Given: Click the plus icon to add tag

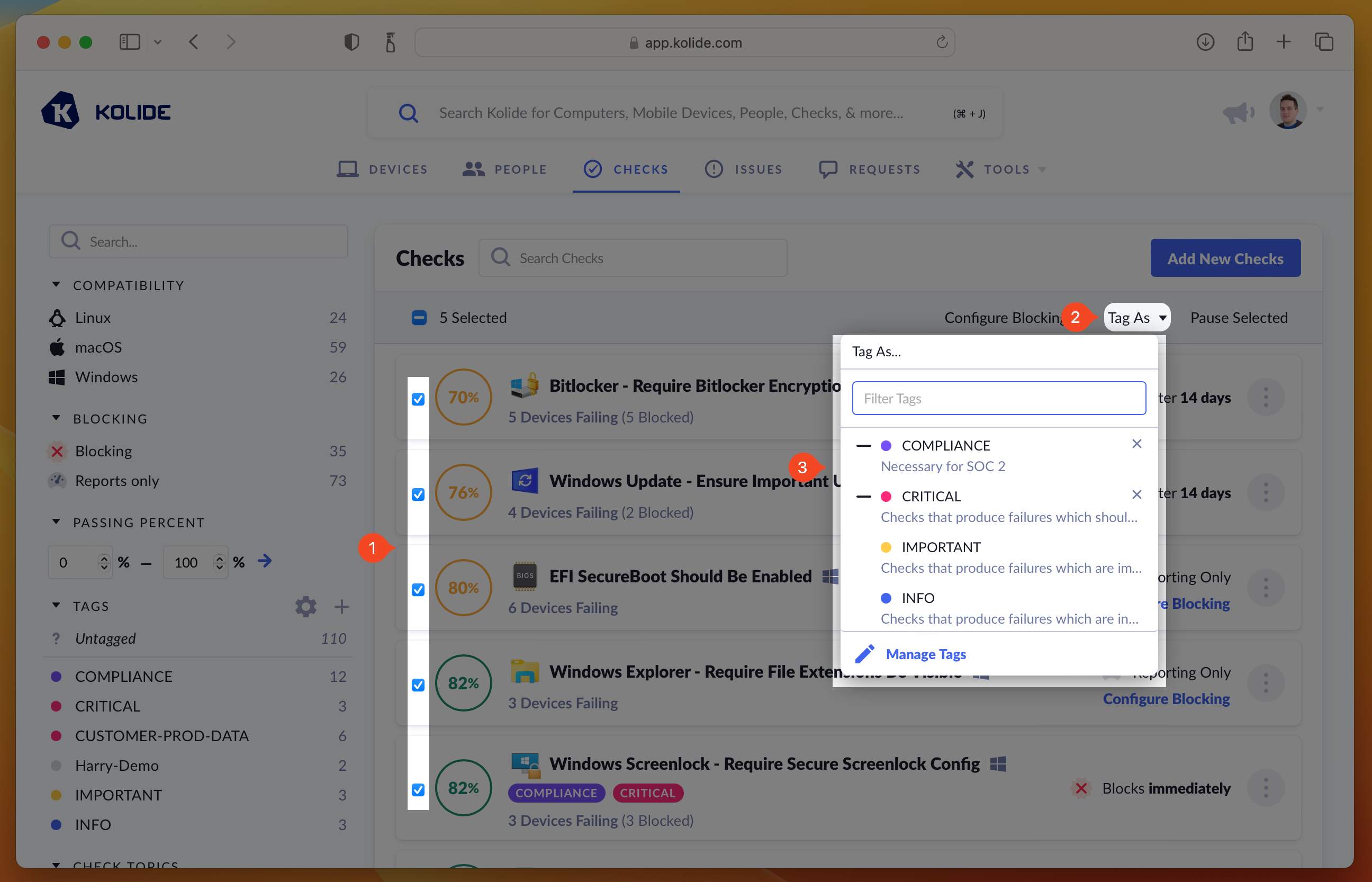Looking at the screenshot, I should tap(342, 606).
